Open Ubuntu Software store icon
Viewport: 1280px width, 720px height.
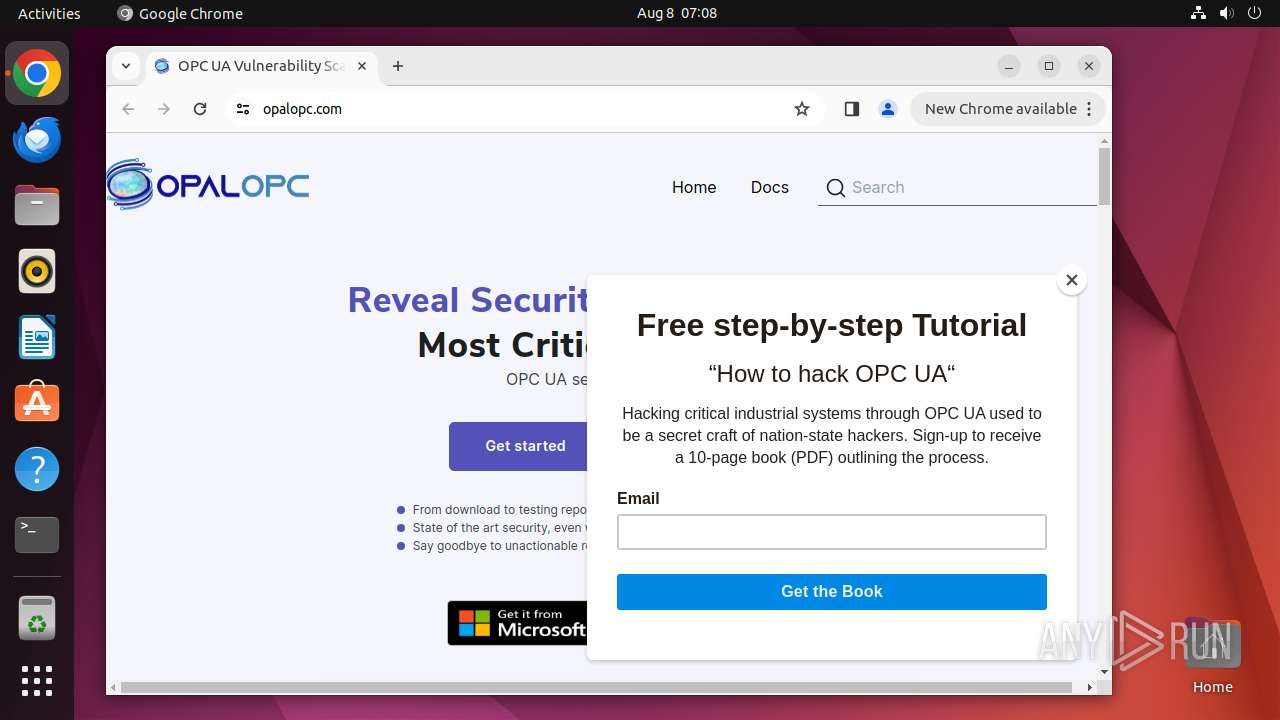37,403
